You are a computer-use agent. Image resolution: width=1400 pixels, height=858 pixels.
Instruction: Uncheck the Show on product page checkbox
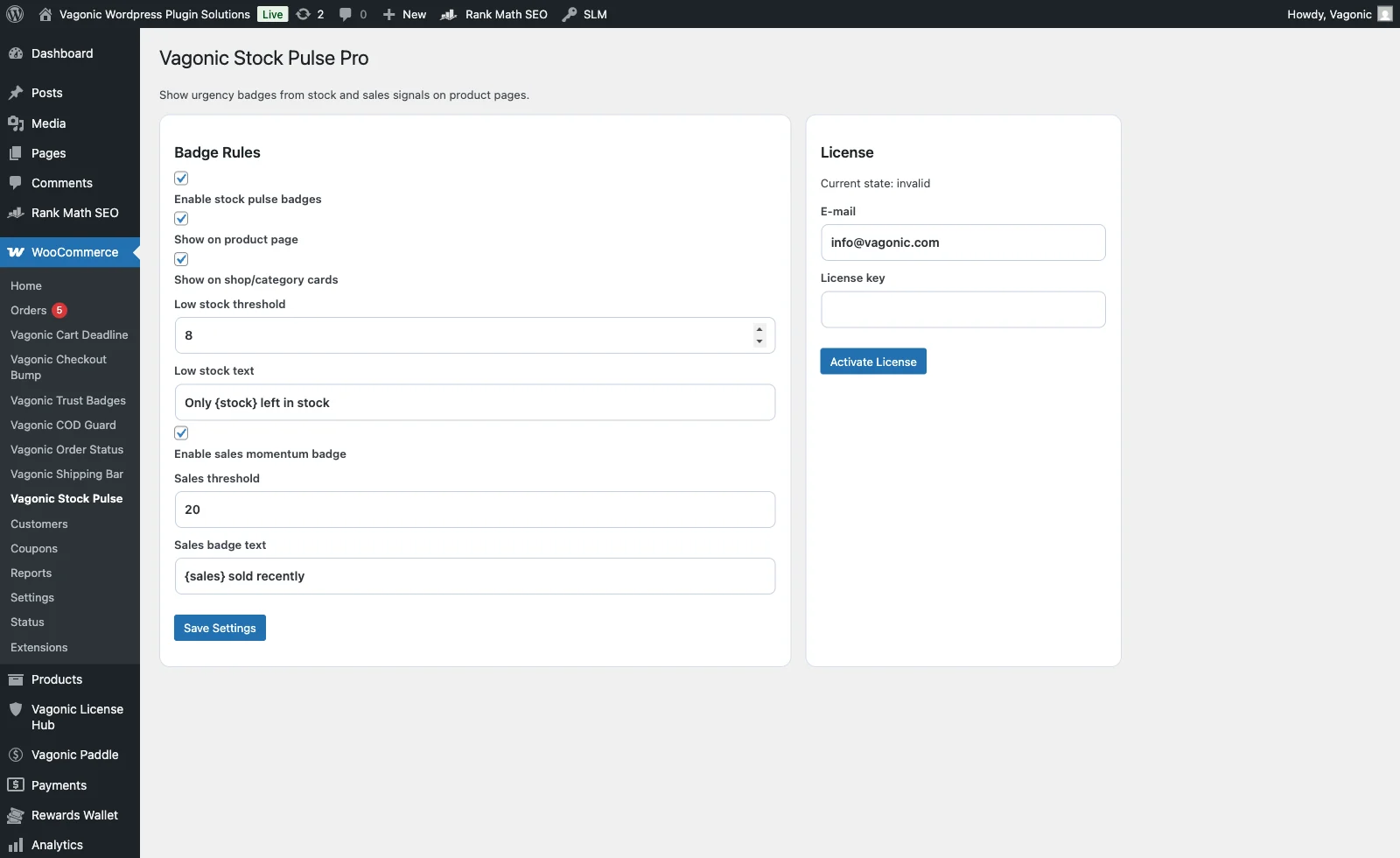pyautogui.click(x=181, y=219)
